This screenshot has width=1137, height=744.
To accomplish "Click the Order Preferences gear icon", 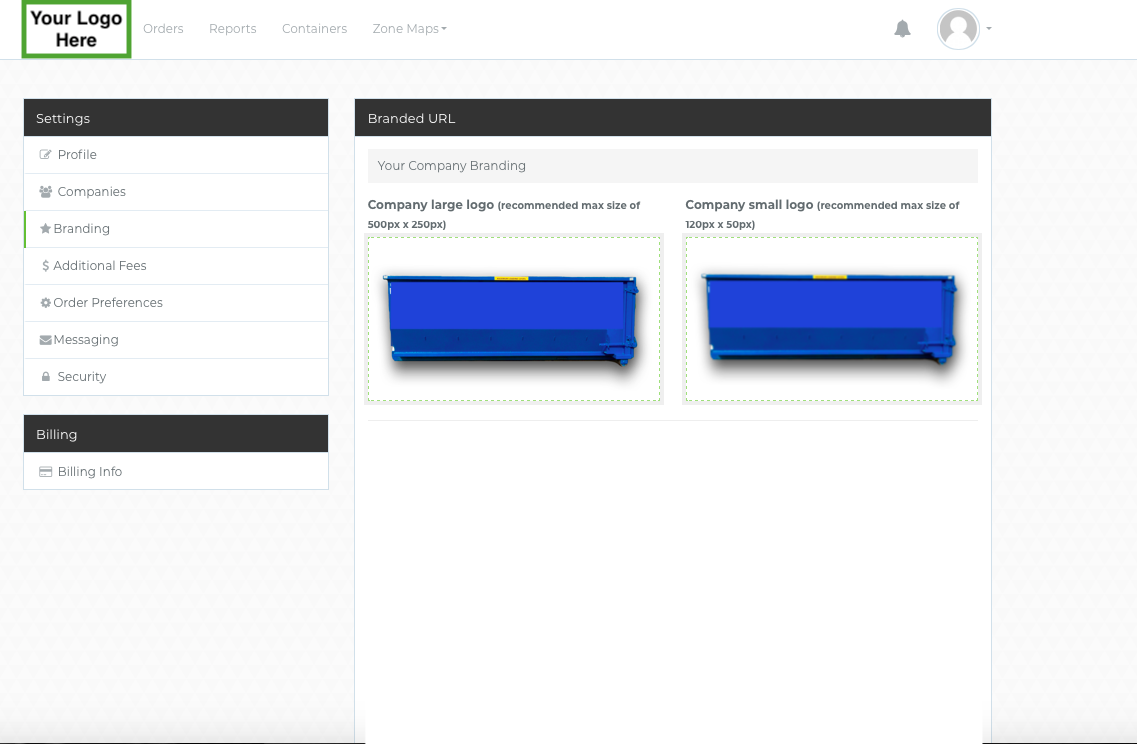I will pyautogui.click(x=46, y=302).
